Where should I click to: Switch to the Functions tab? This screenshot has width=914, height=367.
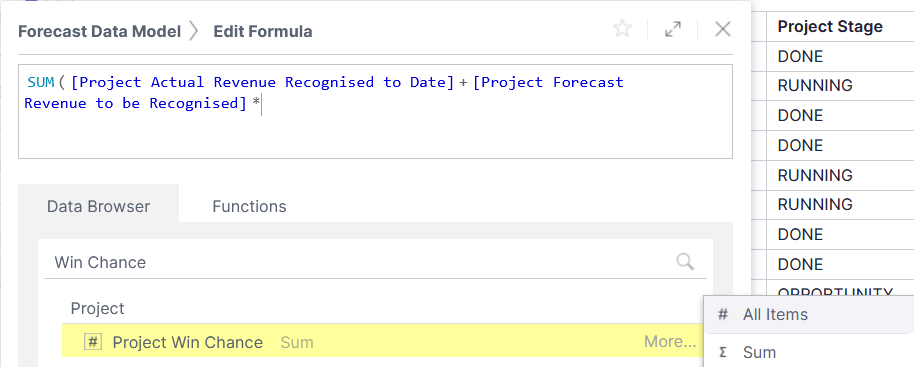[249, 206]
